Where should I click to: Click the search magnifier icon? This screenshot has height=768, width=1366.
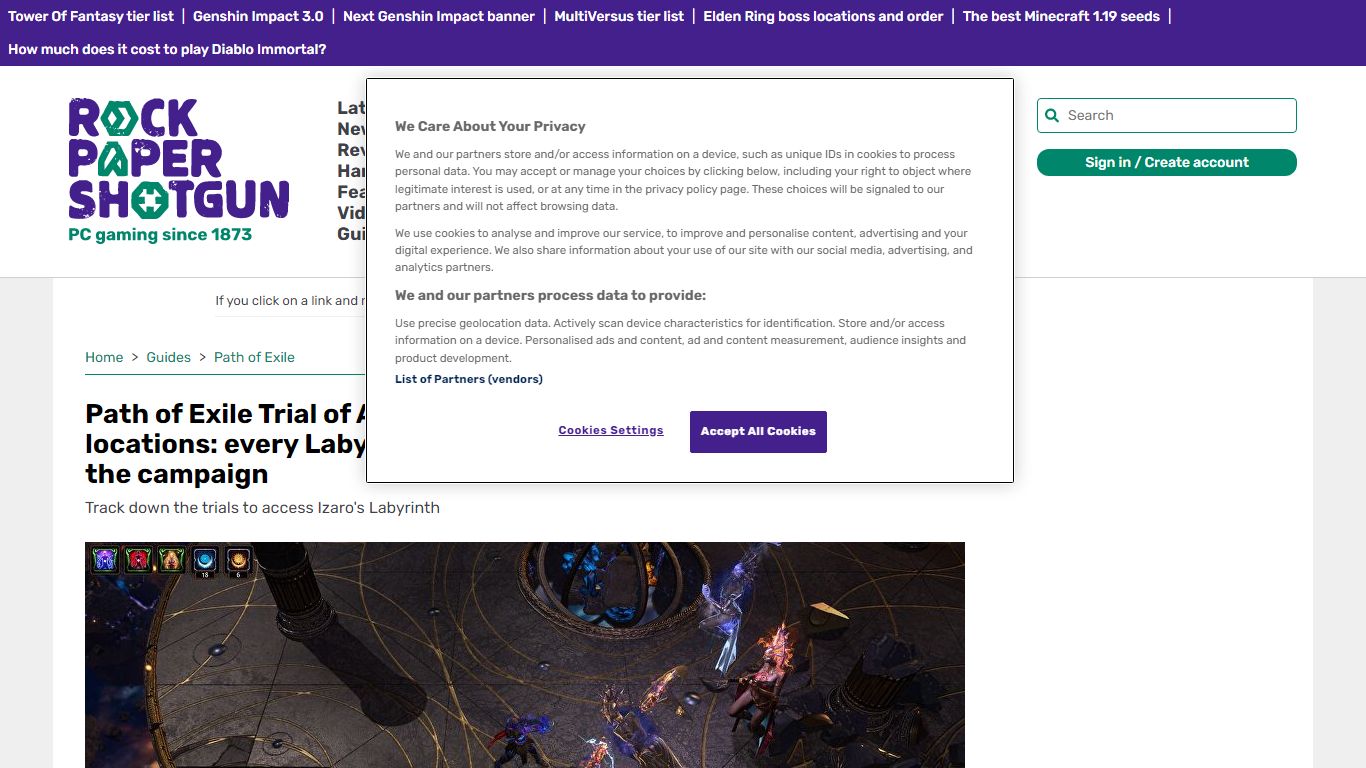[x=1052, y=116]
